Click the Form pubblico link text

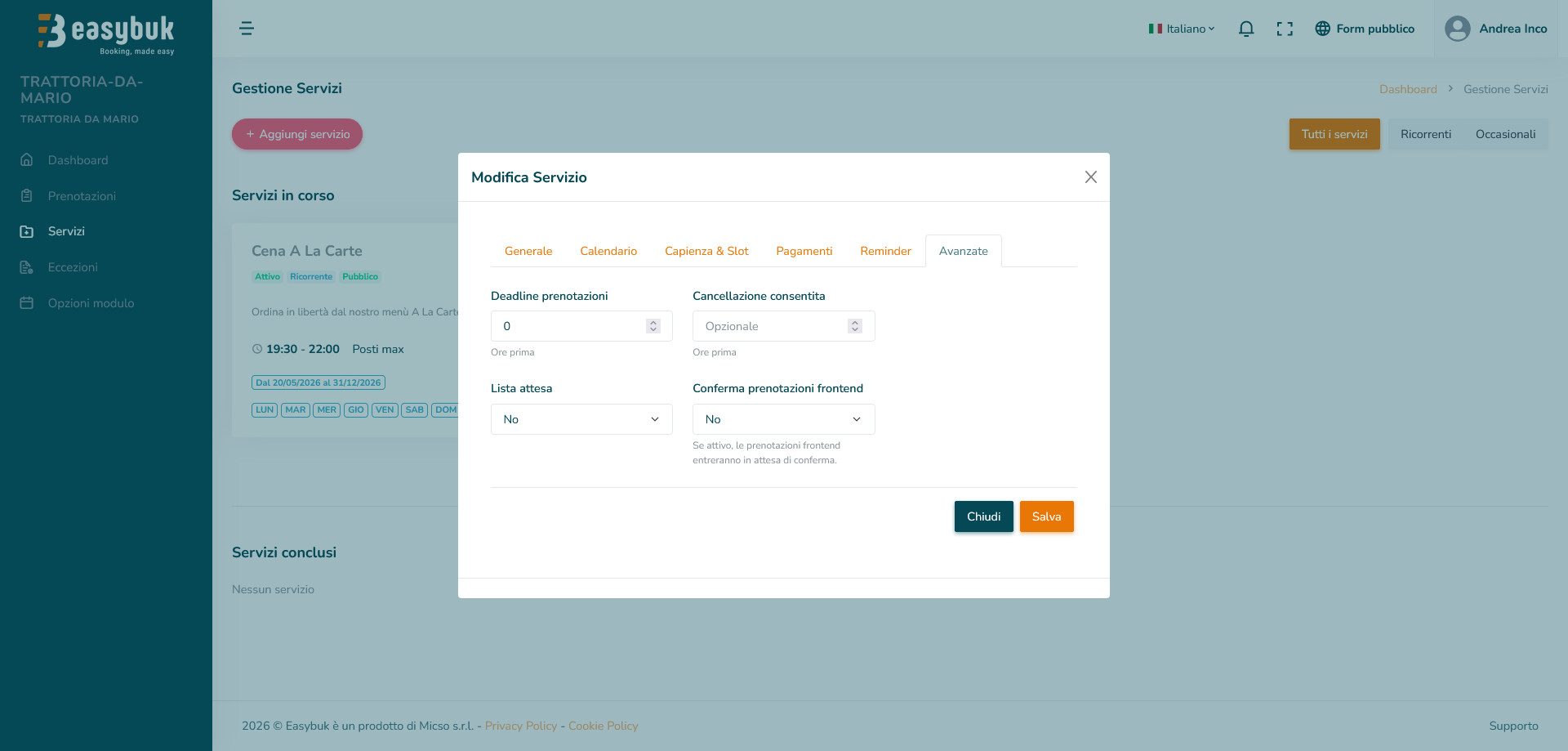(x=1375, y=29)
